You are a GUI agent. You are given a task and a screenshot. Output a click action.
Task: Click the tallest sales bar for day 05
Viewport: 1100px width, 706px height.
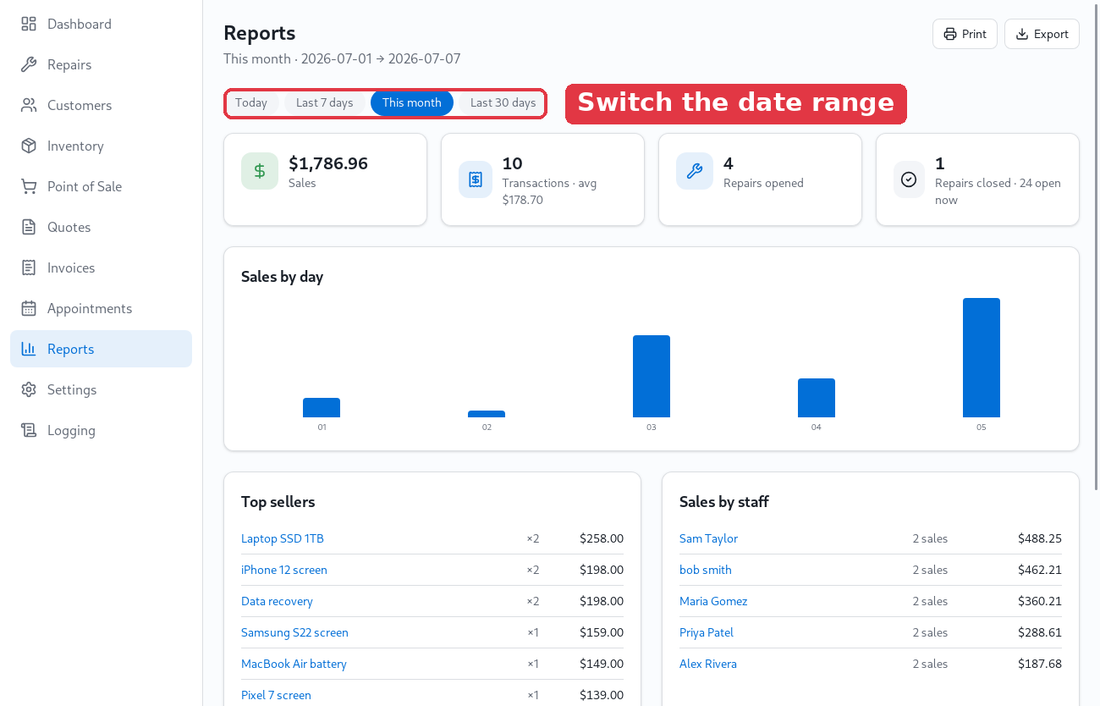click(981, 358)
